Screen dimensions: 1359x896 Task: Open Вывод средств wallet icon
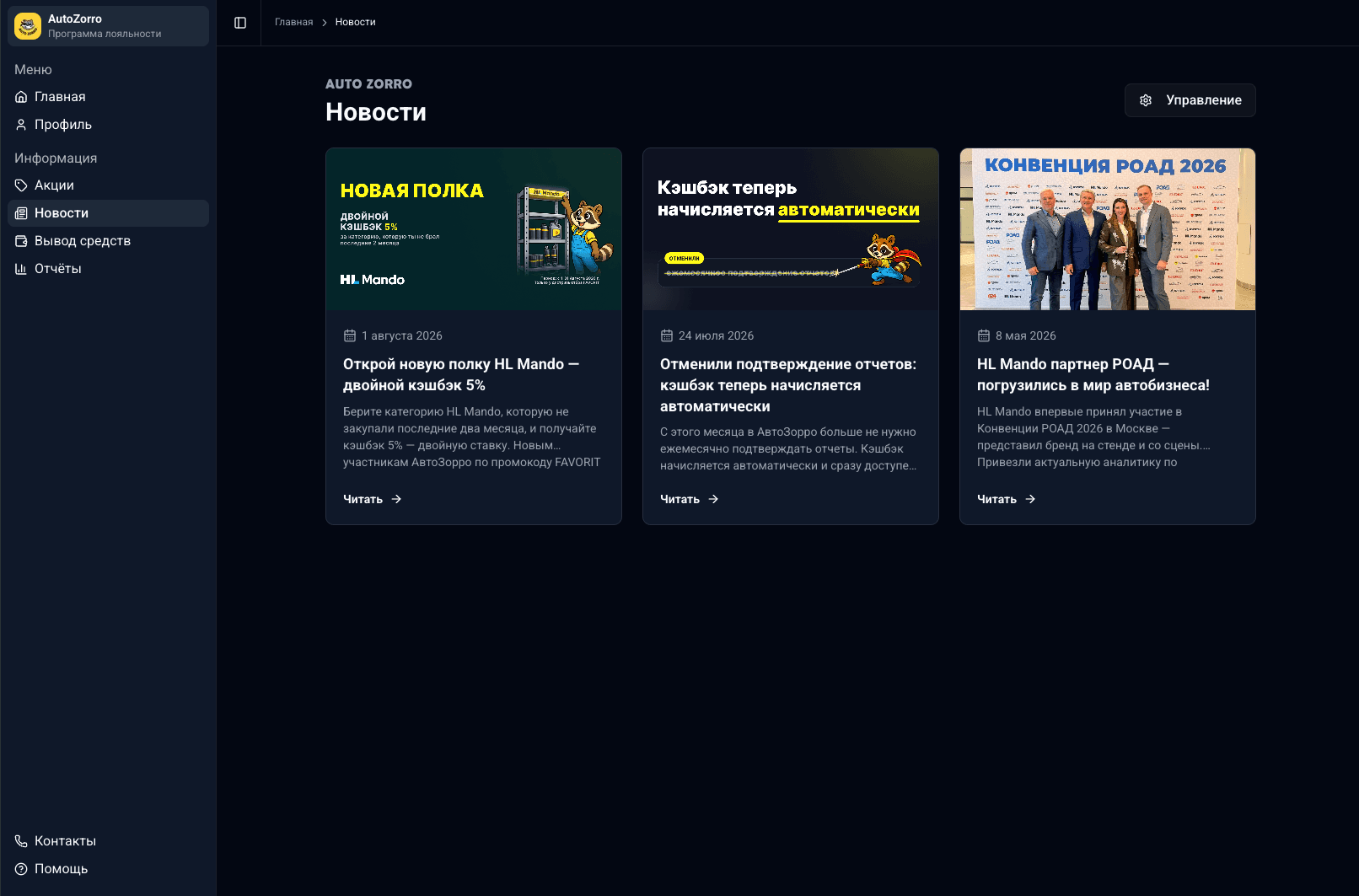point(21,241)
